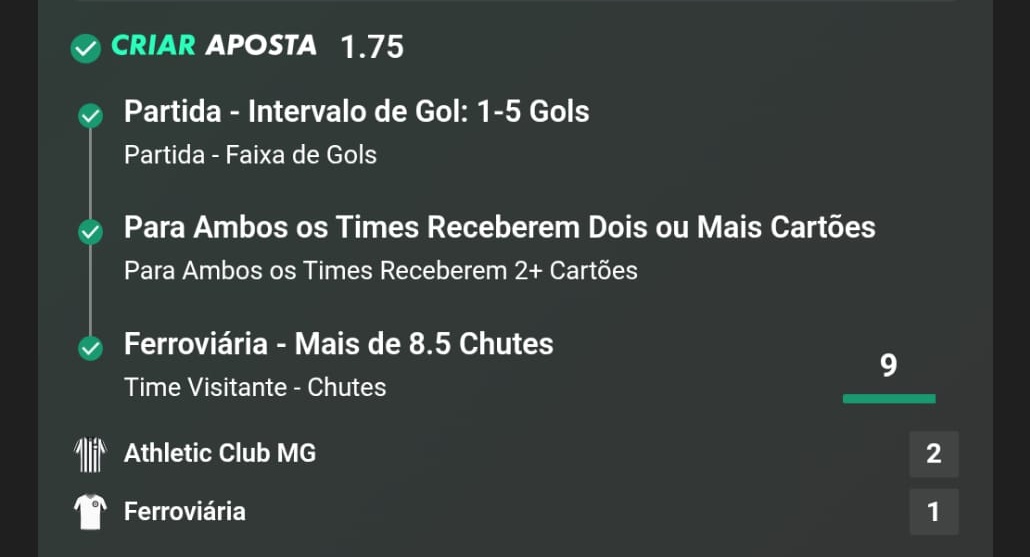Click the CRIAR APOSTA logo text

[213, 45]
